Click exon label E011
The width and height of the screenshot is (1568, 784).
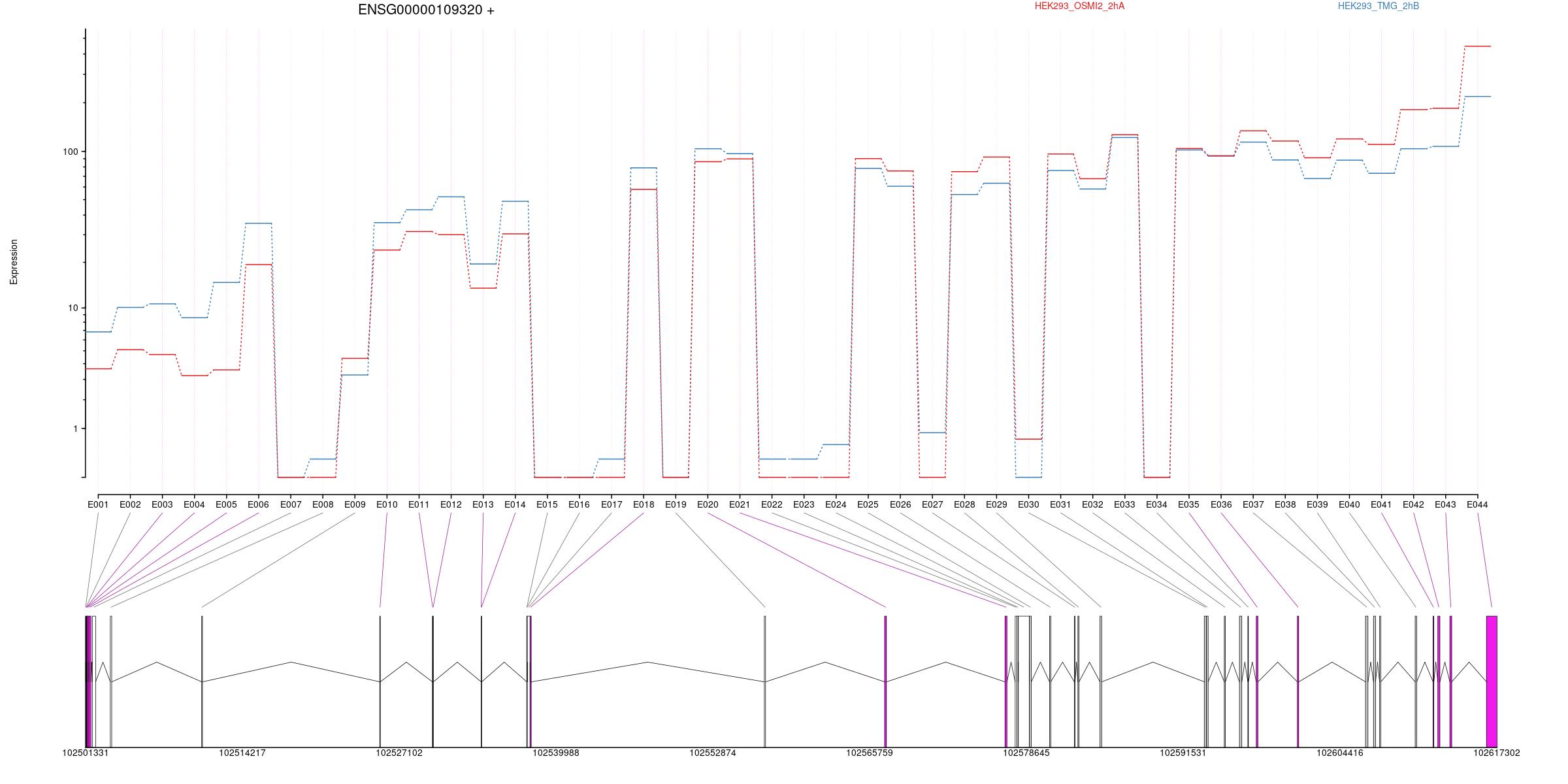419,504
